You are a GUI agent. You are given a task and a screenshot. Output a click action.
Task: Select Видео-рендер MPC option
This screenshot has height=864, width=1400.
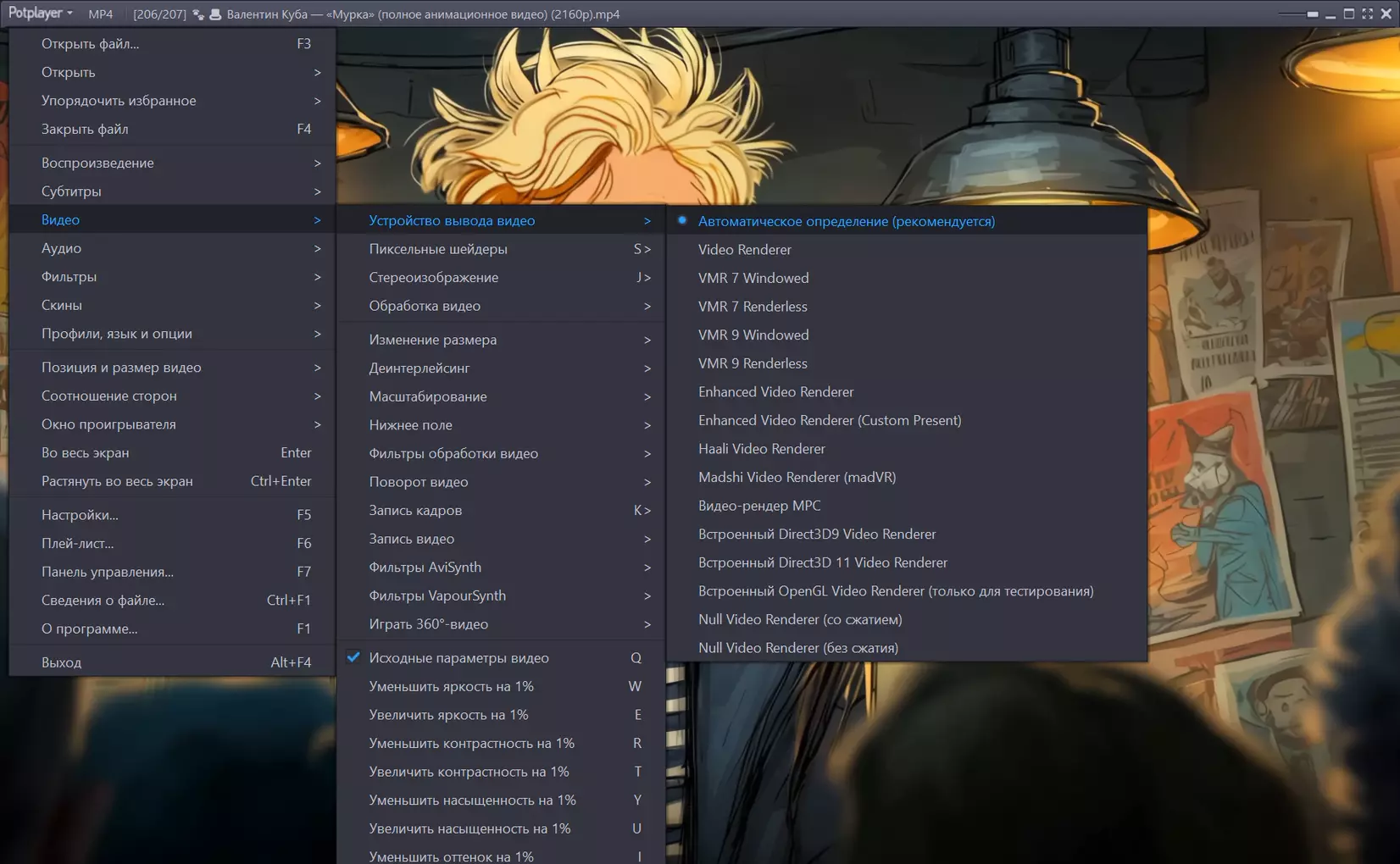coord(907,506)
